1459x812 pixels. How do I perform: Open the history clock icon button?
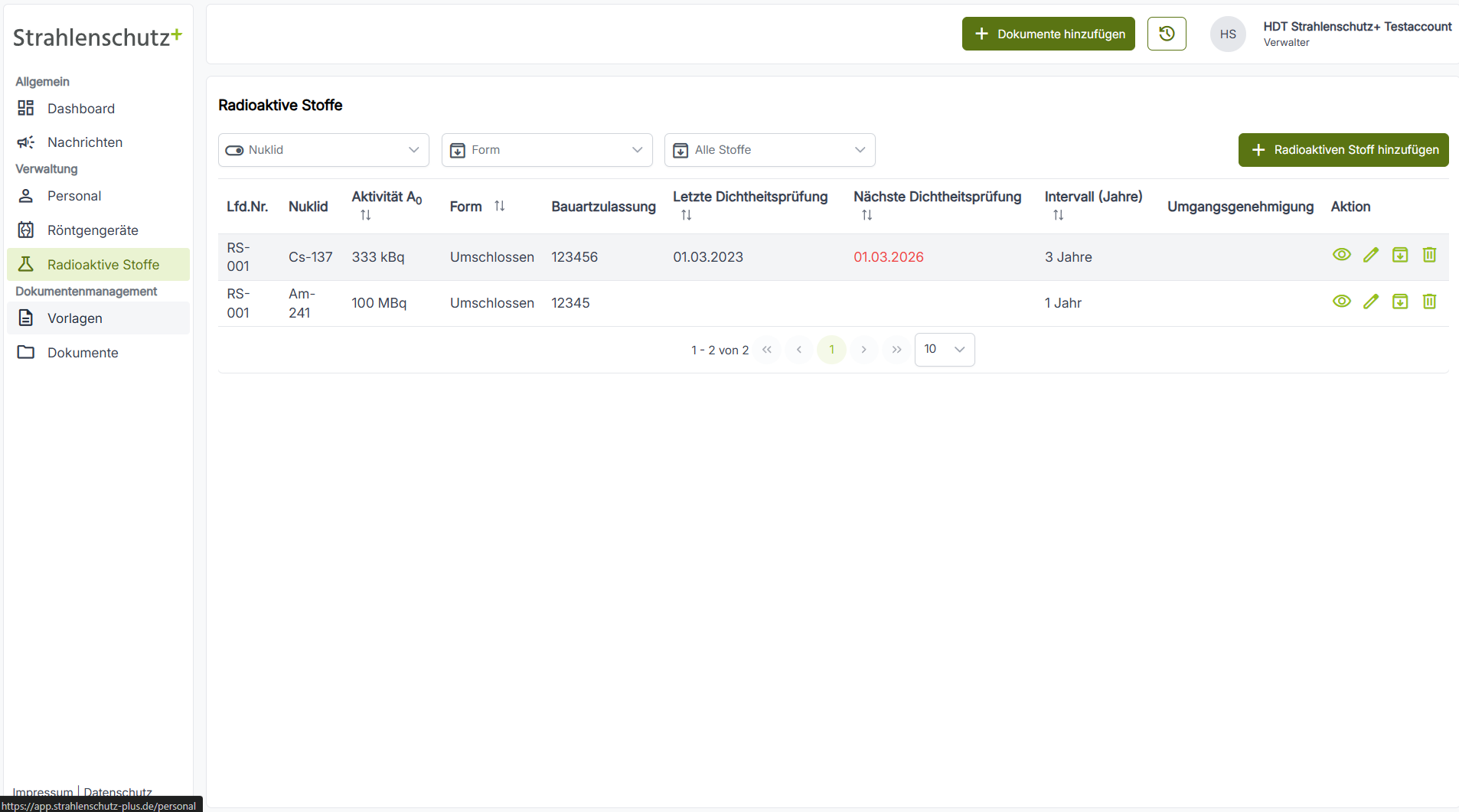coord(1167,34)
